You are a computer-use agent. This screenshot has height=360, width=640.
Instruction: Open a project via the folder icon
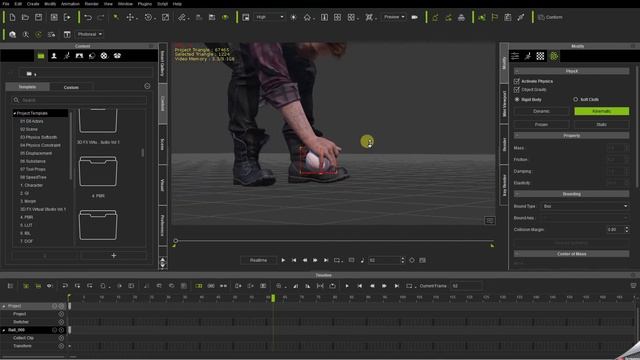25,17
